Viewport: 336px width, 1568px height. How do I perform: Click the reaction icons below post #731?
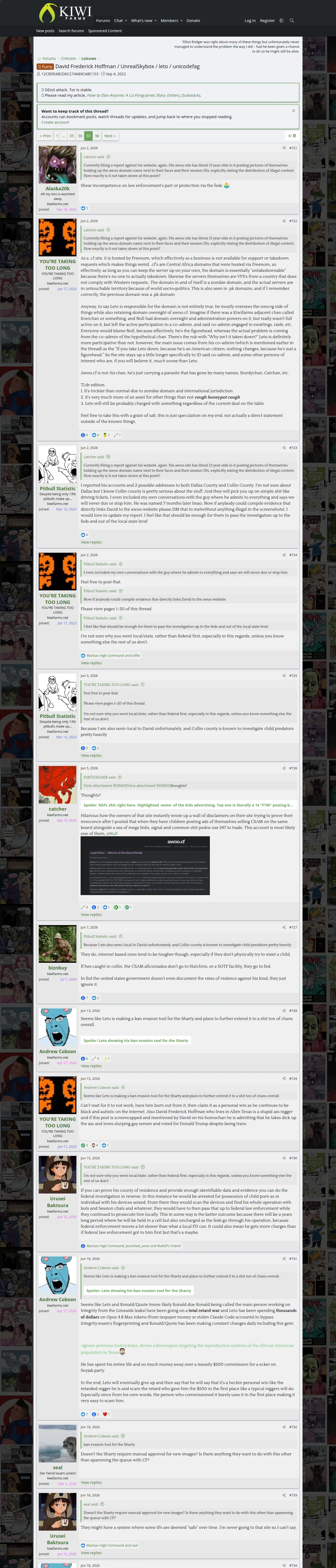[x=95, y=1414]
